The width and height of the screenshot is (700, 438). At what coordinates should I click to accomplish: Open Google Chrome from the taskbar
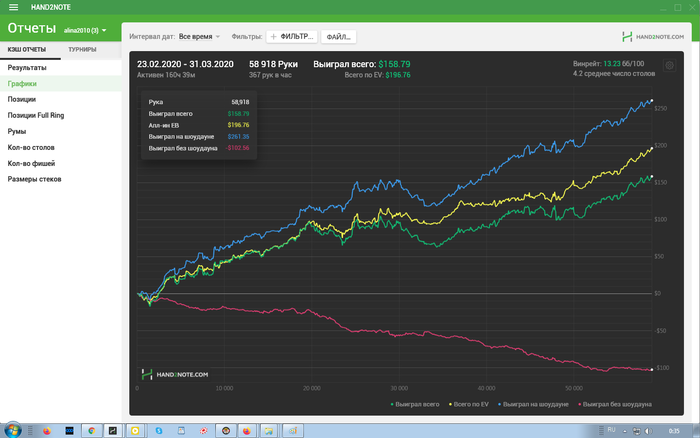(x=92, y=431)
